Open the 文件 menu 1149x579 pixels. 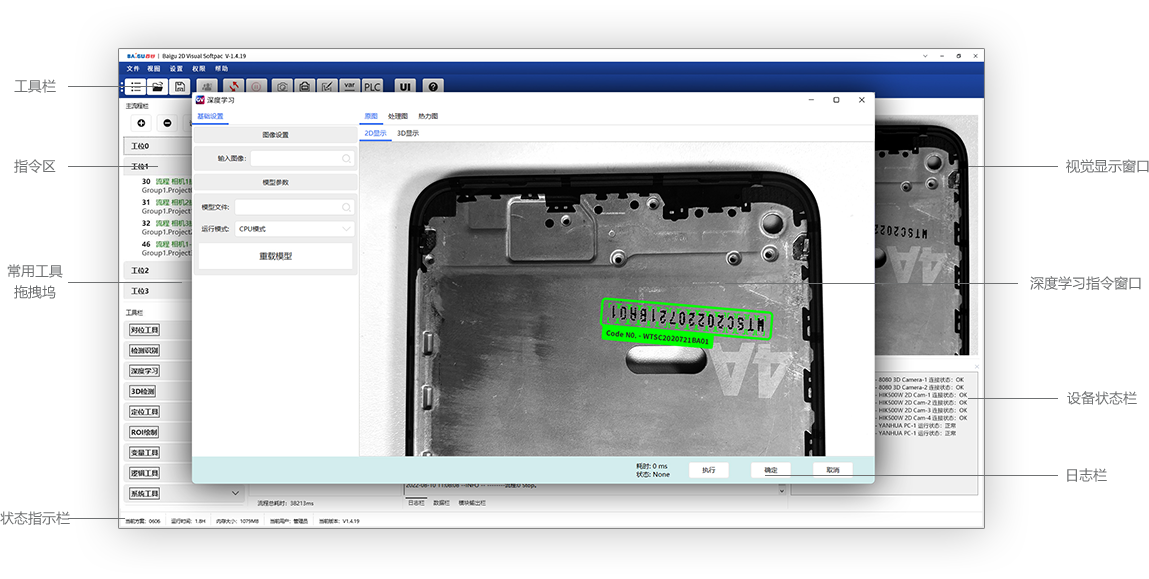point(133,69)
